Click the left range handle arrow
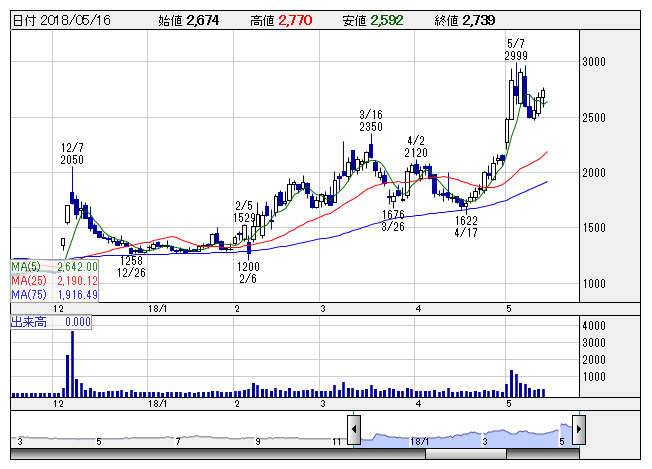 tap(354, 429)
